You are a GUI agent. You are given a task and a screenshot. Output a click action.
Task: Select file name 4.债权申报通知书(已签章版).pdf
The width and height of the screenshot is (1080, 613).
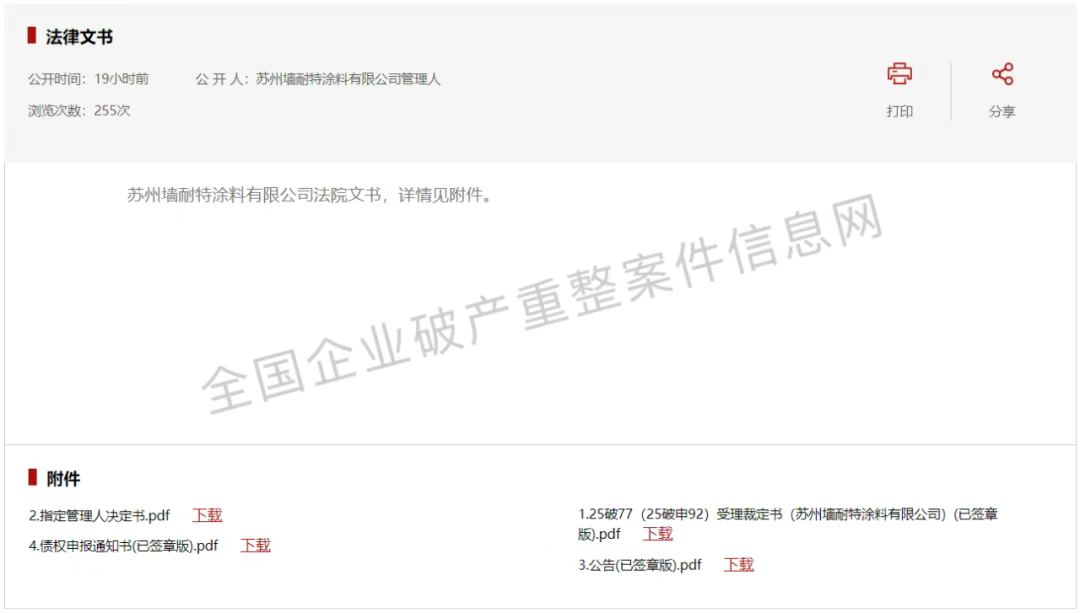click(x=123, y=546)
